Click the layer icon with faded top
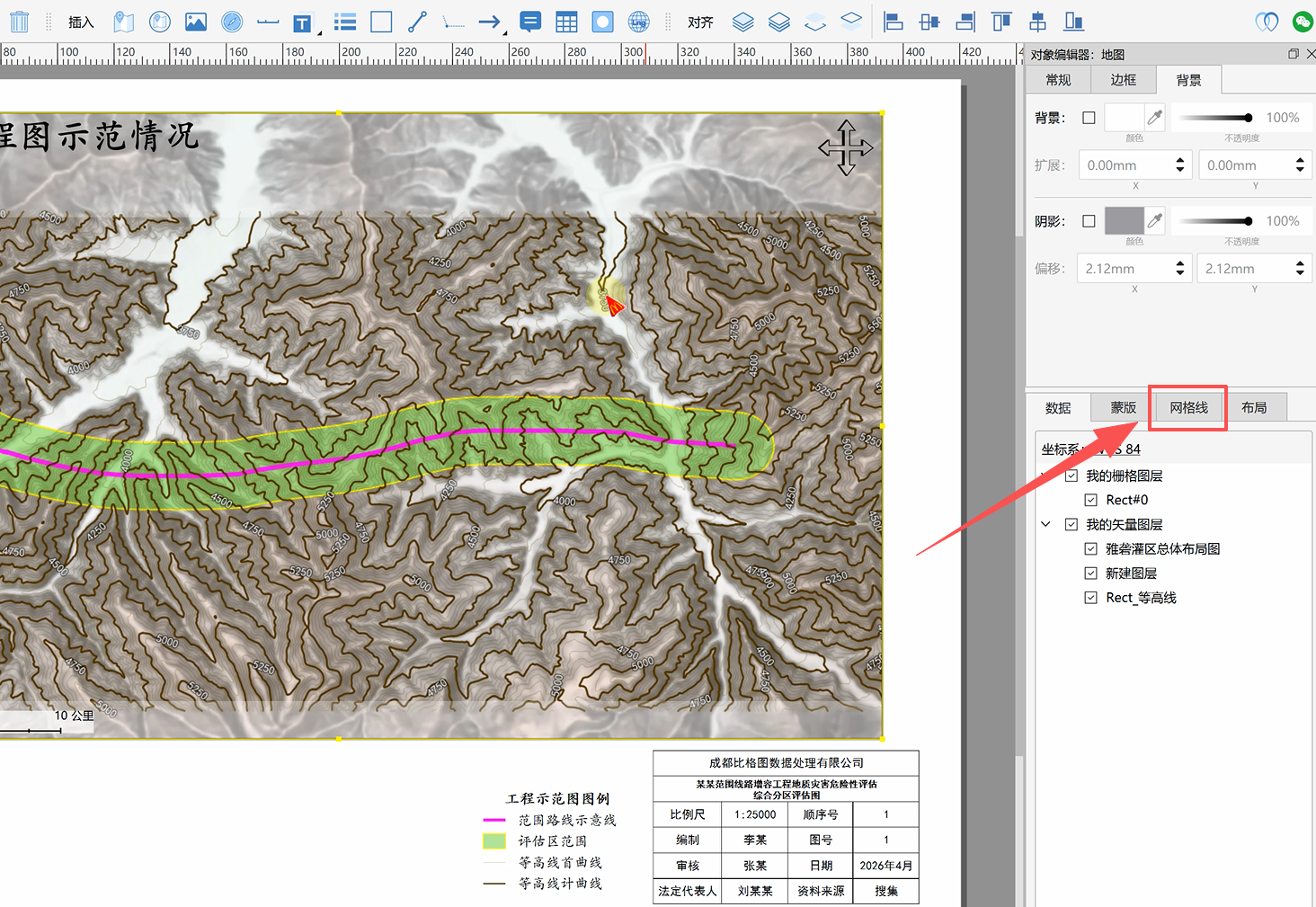1316x907 pixels. point(815,22)
